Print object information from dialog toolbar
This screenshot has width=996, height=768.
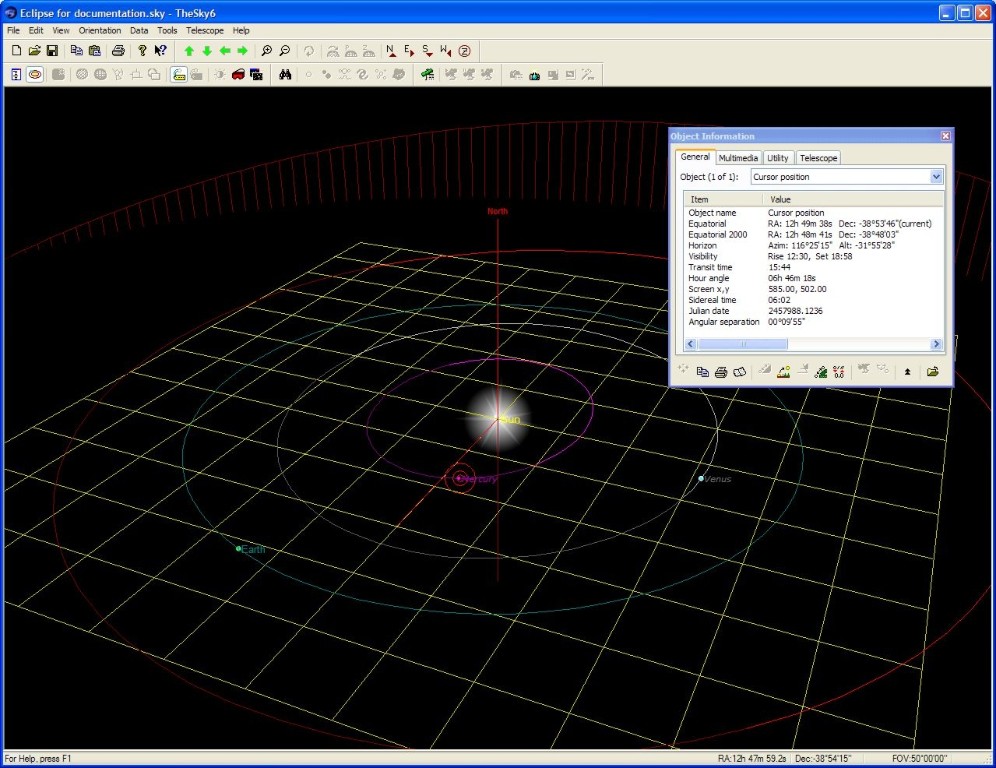click(x=720, y=372)
